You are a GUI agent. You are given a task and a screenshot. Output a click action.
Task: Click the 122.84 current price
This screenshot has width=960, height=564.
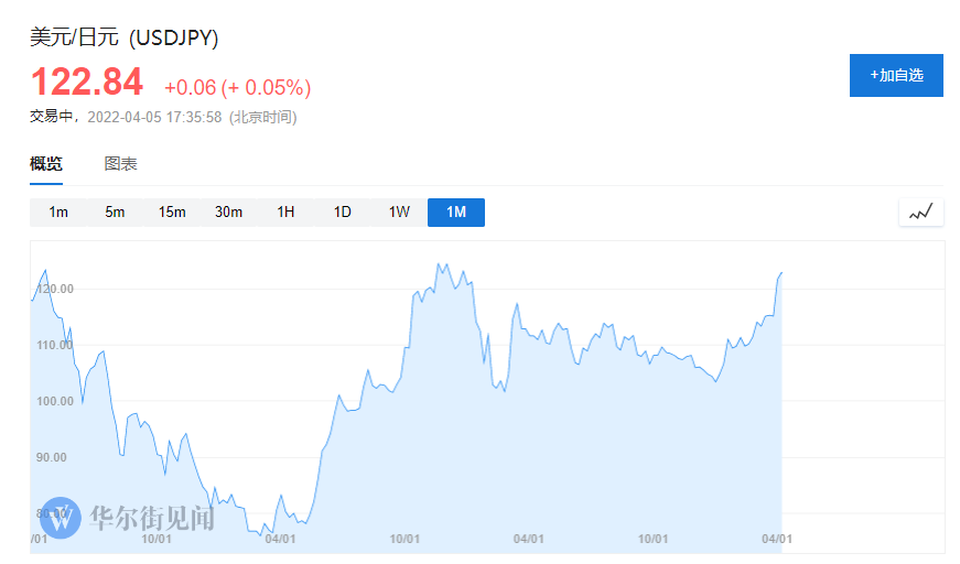87,82
